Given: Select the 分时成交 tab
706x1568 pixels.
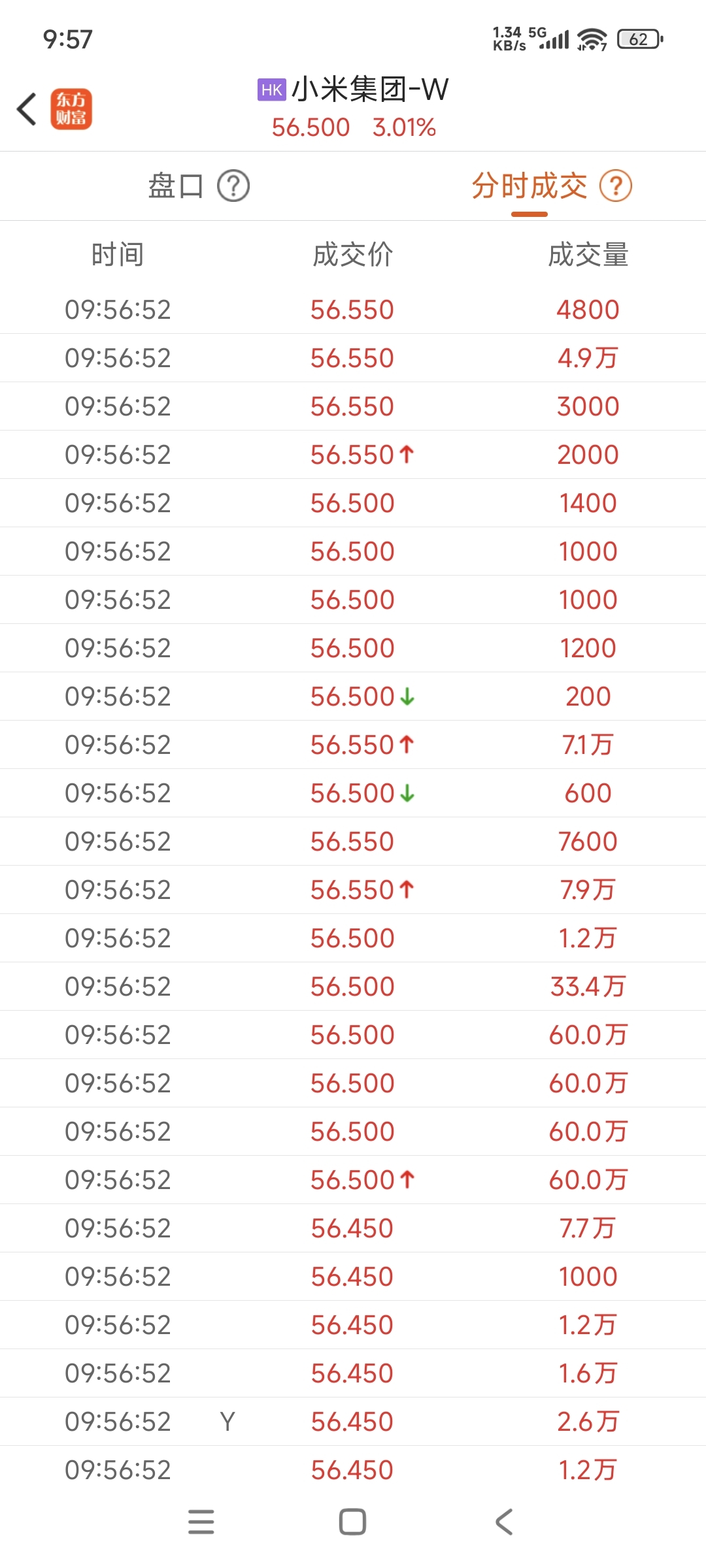Looking at the screenshot, I should (x=529, y=186).
